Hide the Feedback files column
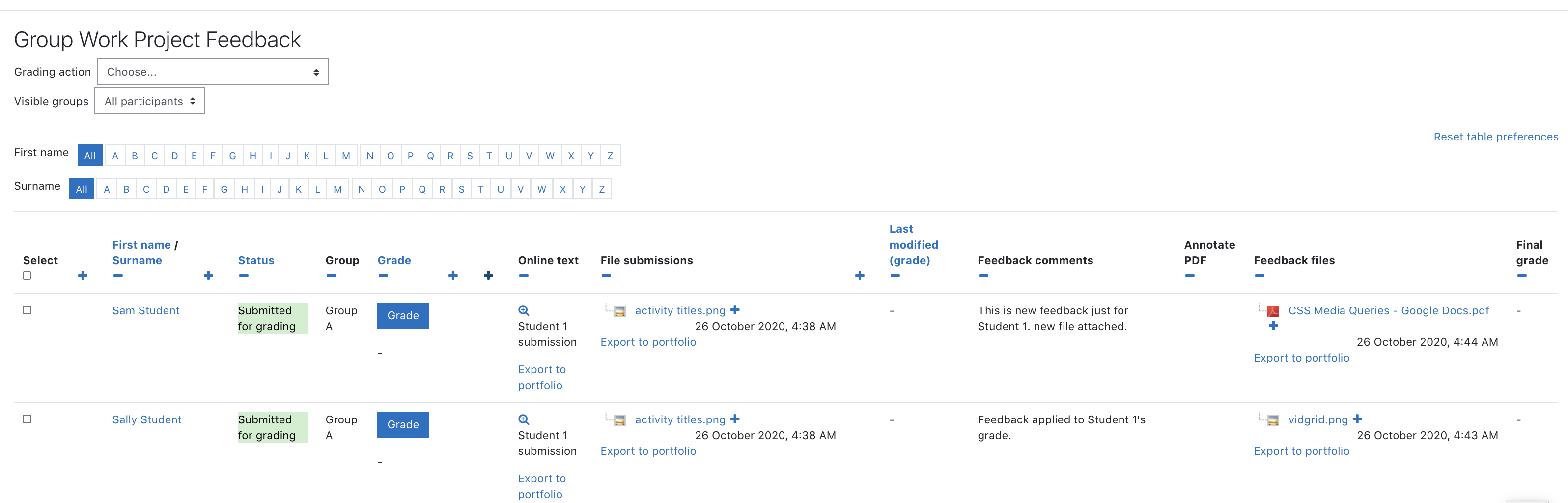Image resolution: width=1568 pixels, height=503 pixels. pos(1260,276)
